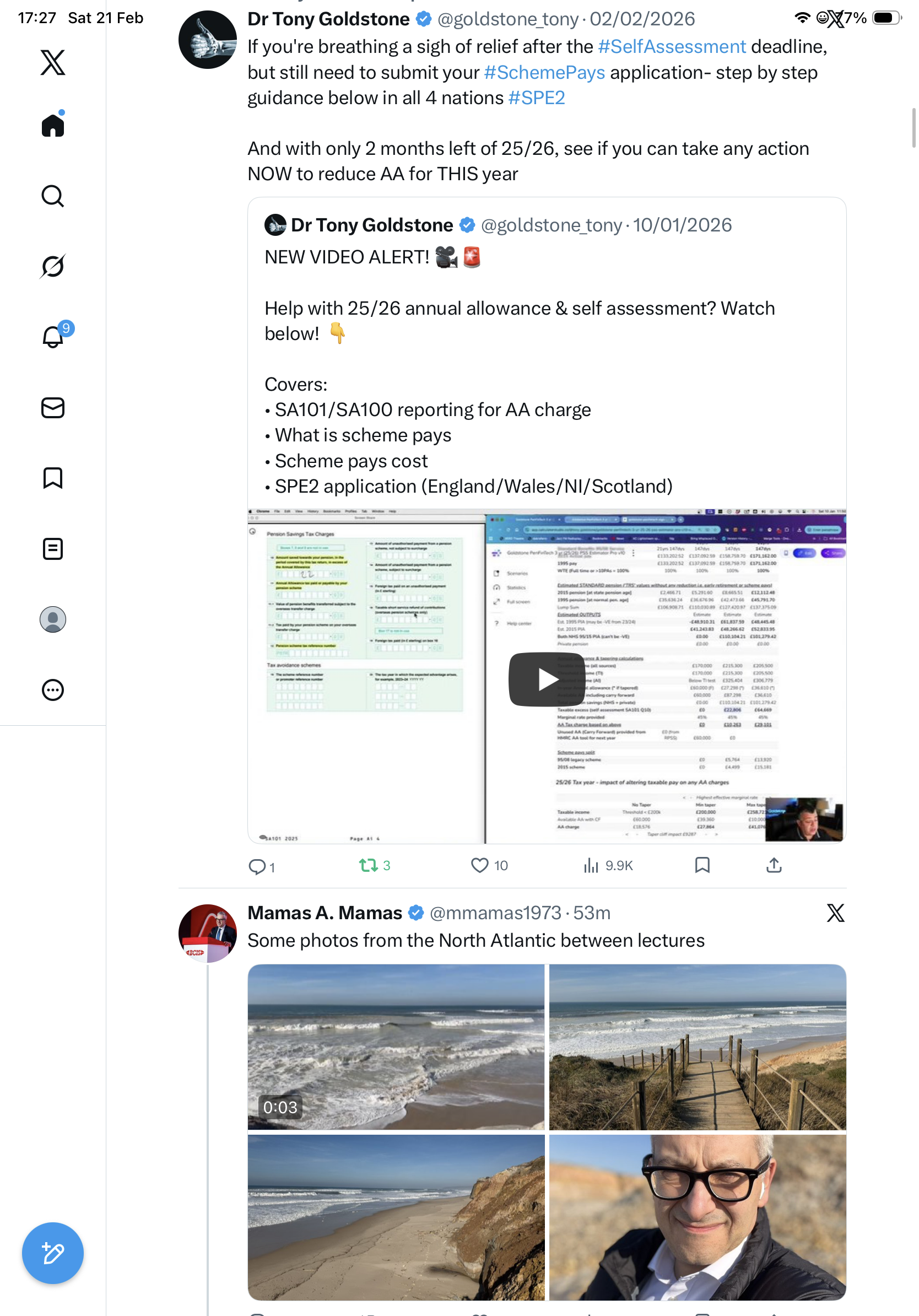The width and height of the screenshot is (919, 1316).
Task: Open the #SelfAssessment hashtag link
Action: 671,46
